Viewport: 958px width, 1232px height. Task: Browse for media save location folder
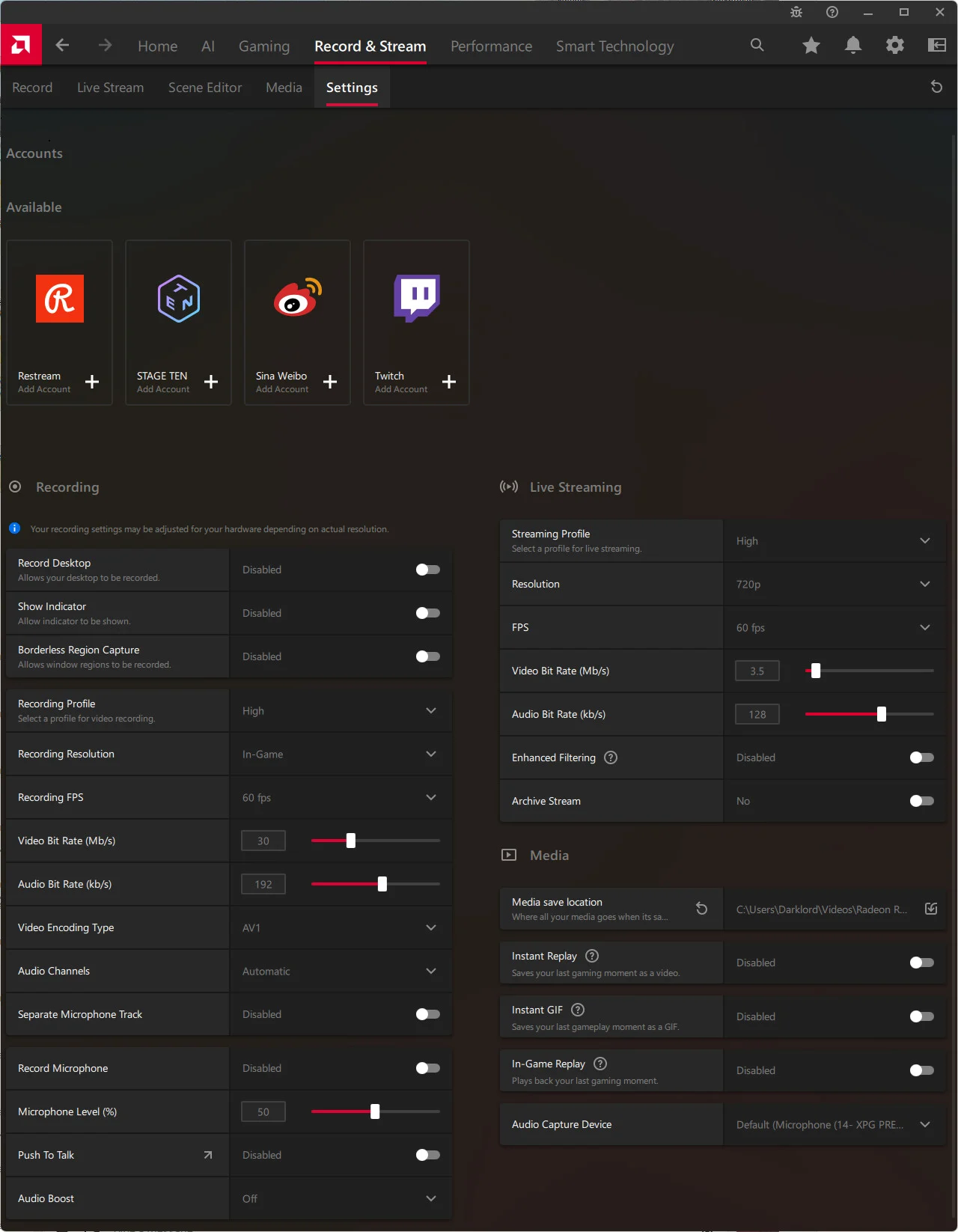coord(931,909)
